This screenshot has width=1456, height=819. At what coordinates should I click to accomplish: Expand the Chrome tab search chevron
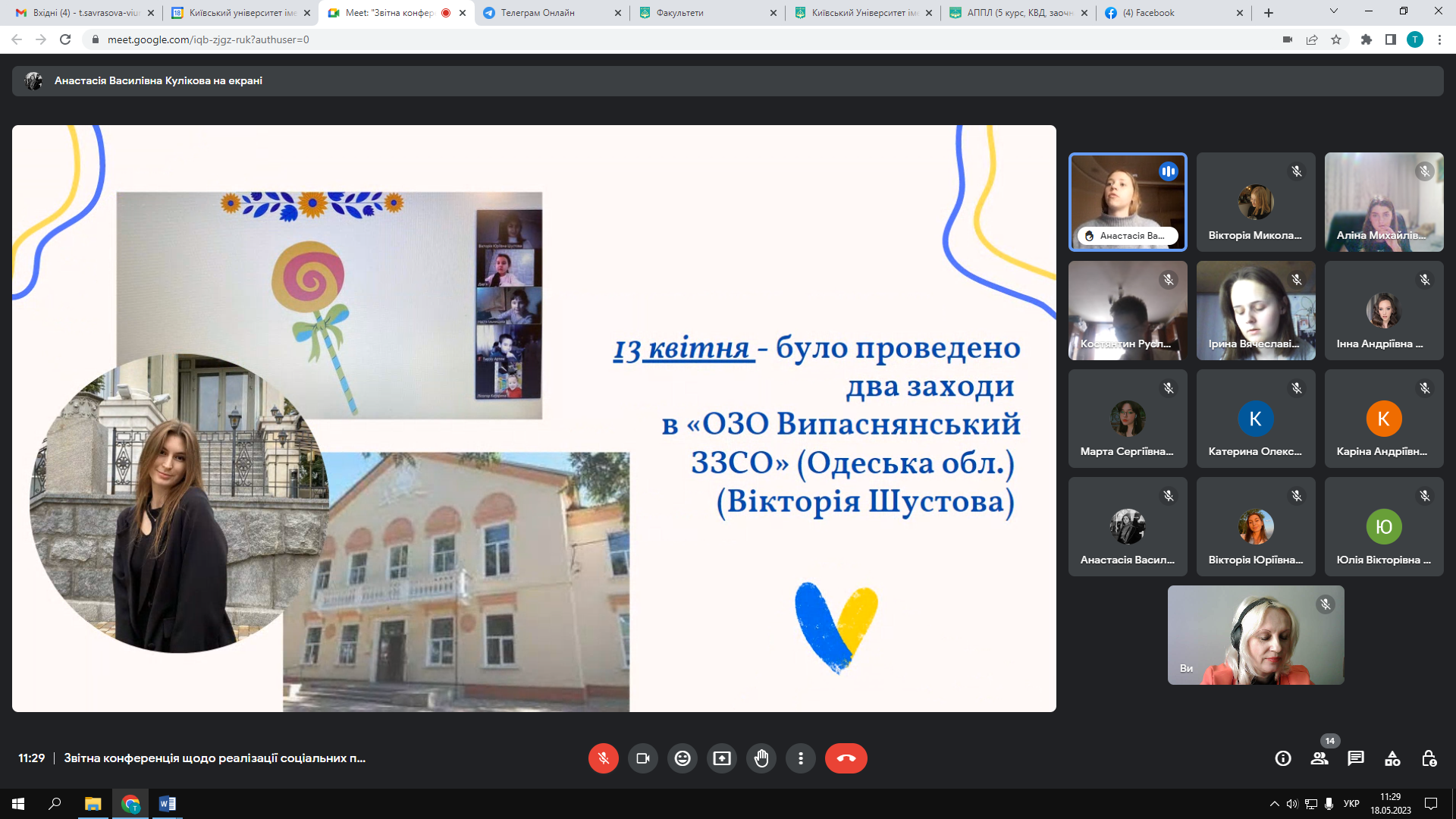coord(1334,11)
